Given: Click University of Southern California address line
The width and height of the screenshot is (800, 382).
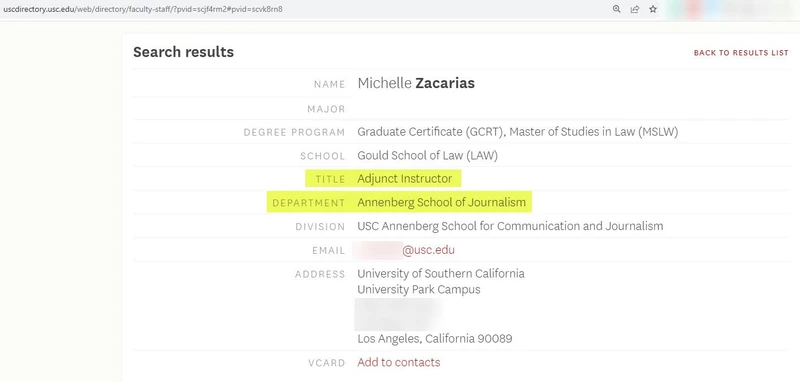Looking at the screenshot, I should 441,273.
